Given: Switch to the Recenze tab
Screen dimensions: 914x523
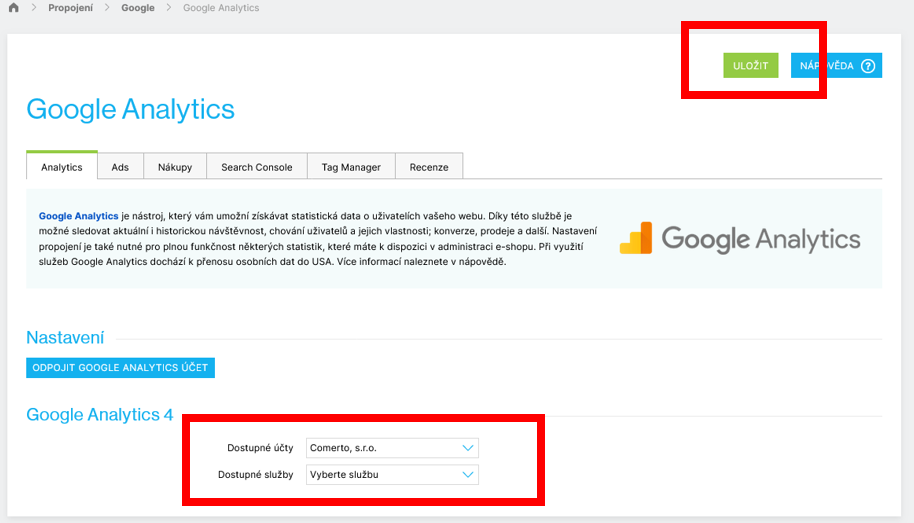Looking at the screenshot, I should 429,167.
